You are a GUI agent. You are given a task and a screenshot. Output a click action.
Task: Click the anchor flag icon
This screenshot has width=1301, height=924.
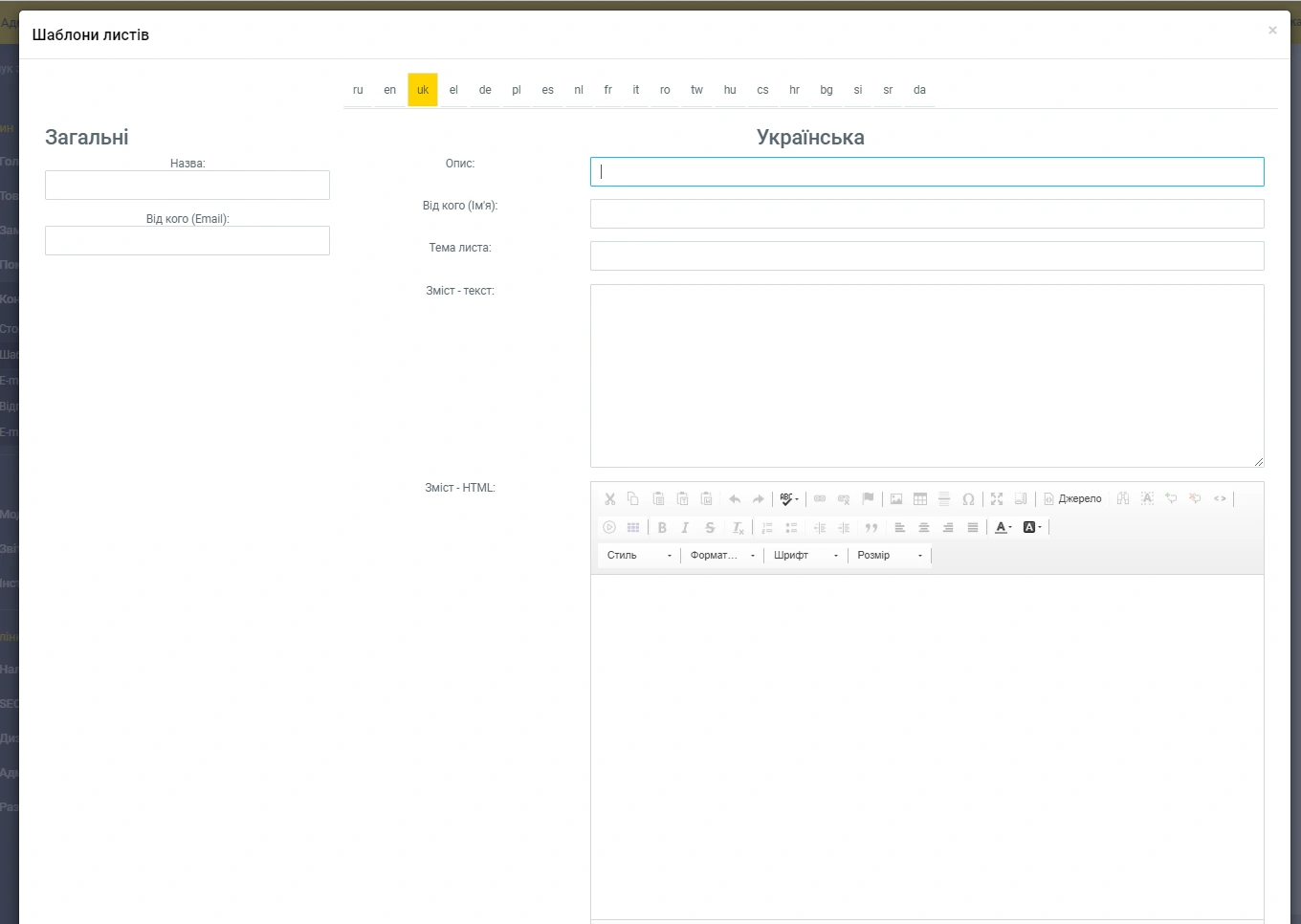pos(868,499)
